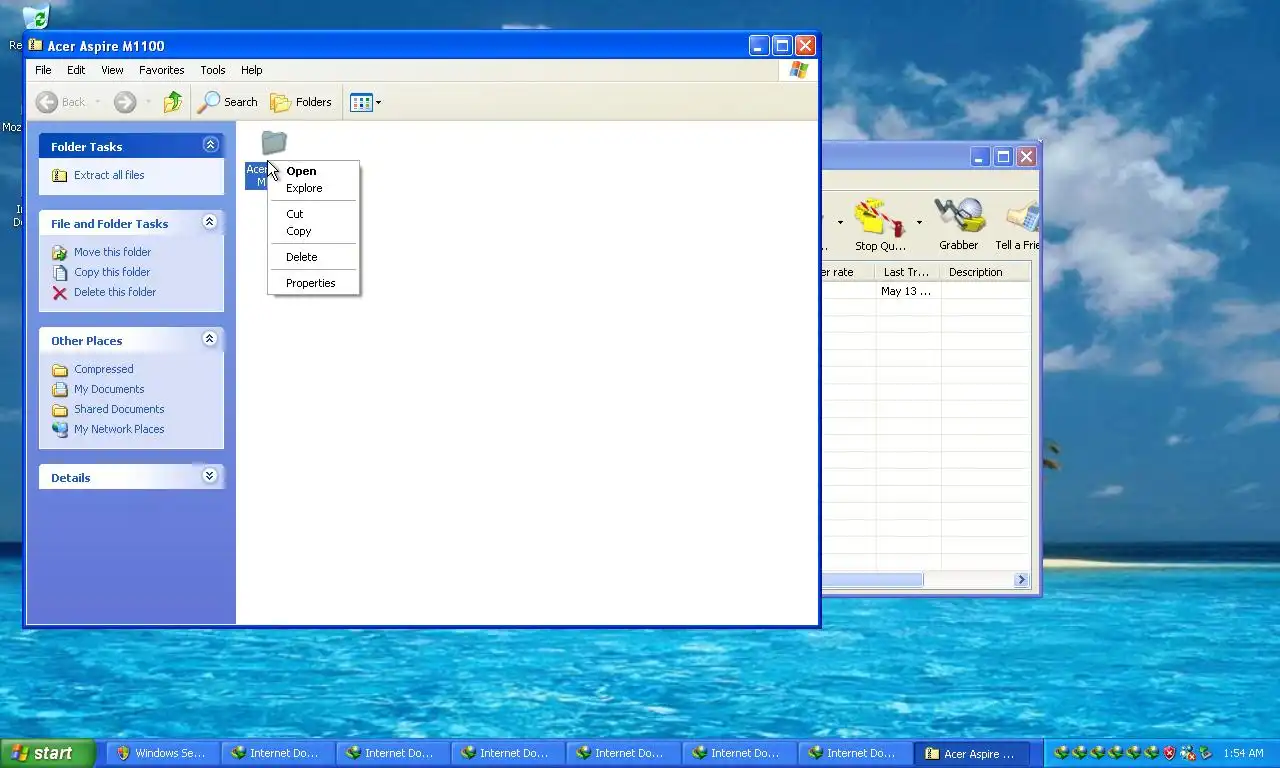Viewport: 1280px width, 768px height.
Task: Collapse the Folder Tasks panel
Action: pos(210,145)
